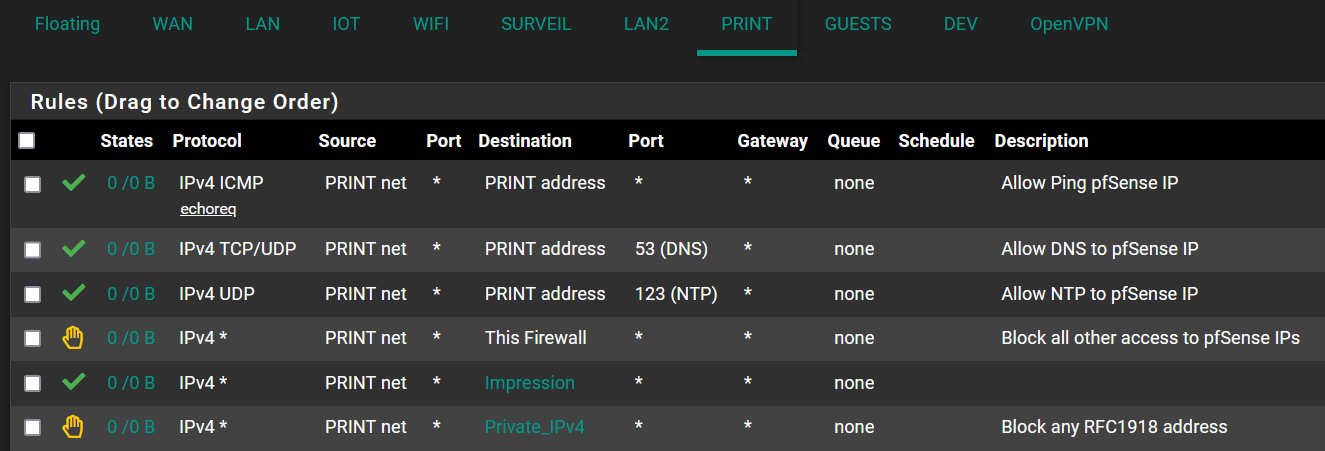Tick checkbox for Block RFC1918 rule

(x=33, y=428)
